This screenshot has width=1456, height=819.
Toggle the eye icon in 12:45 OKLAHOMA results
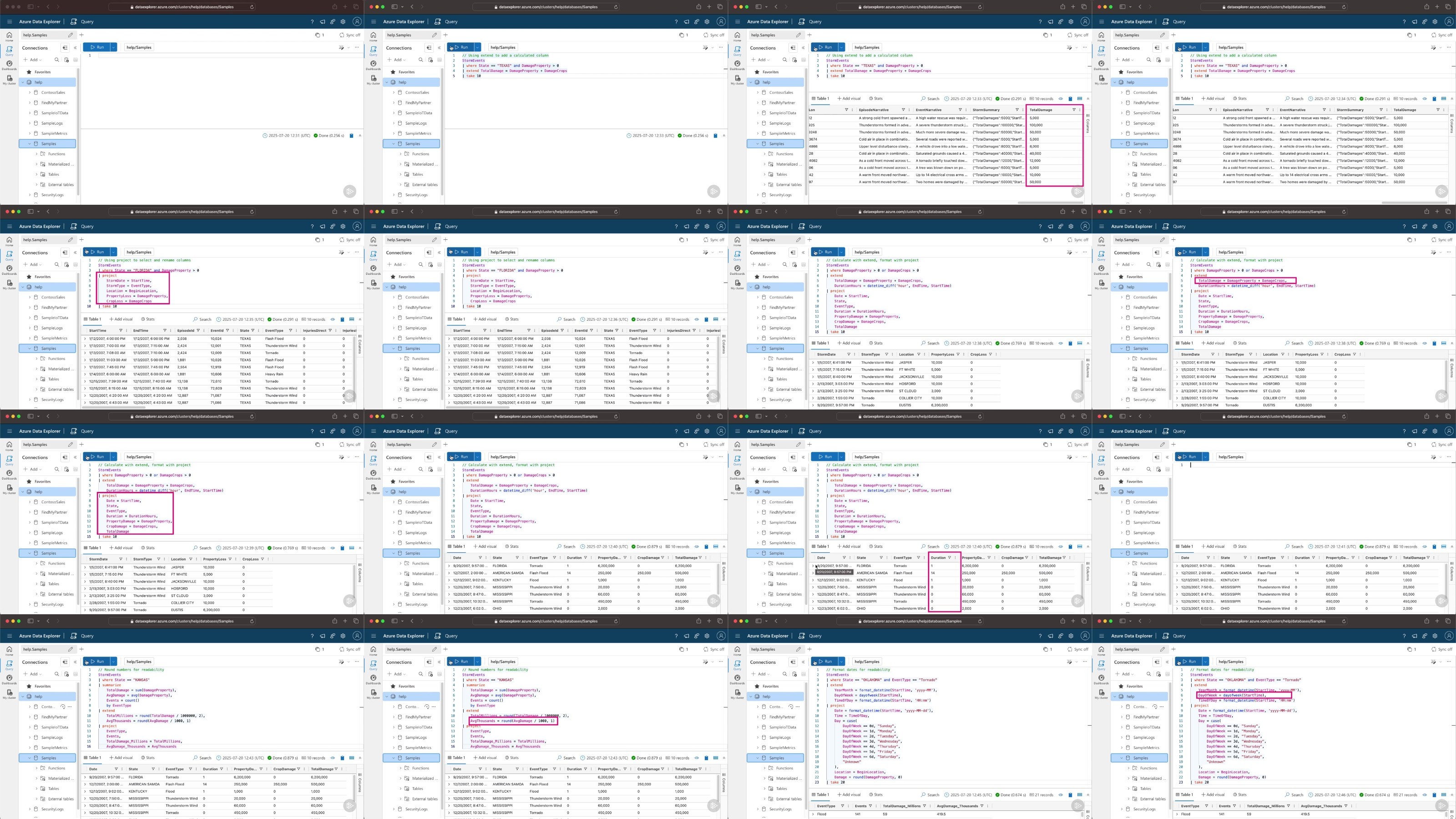pyautogui.click(x=1060, y=795)
